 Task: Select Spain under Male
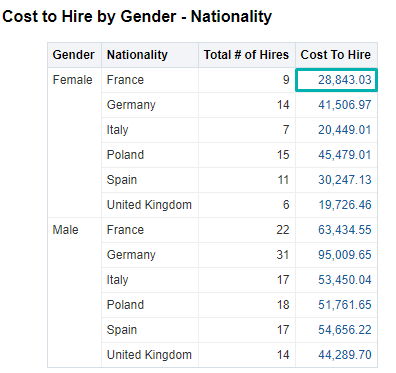pos(122,330)
